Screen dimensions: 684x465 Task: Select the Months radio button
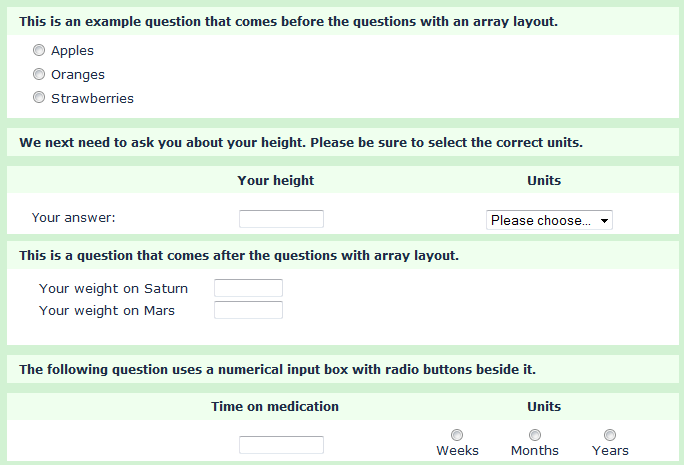point(535,435)
